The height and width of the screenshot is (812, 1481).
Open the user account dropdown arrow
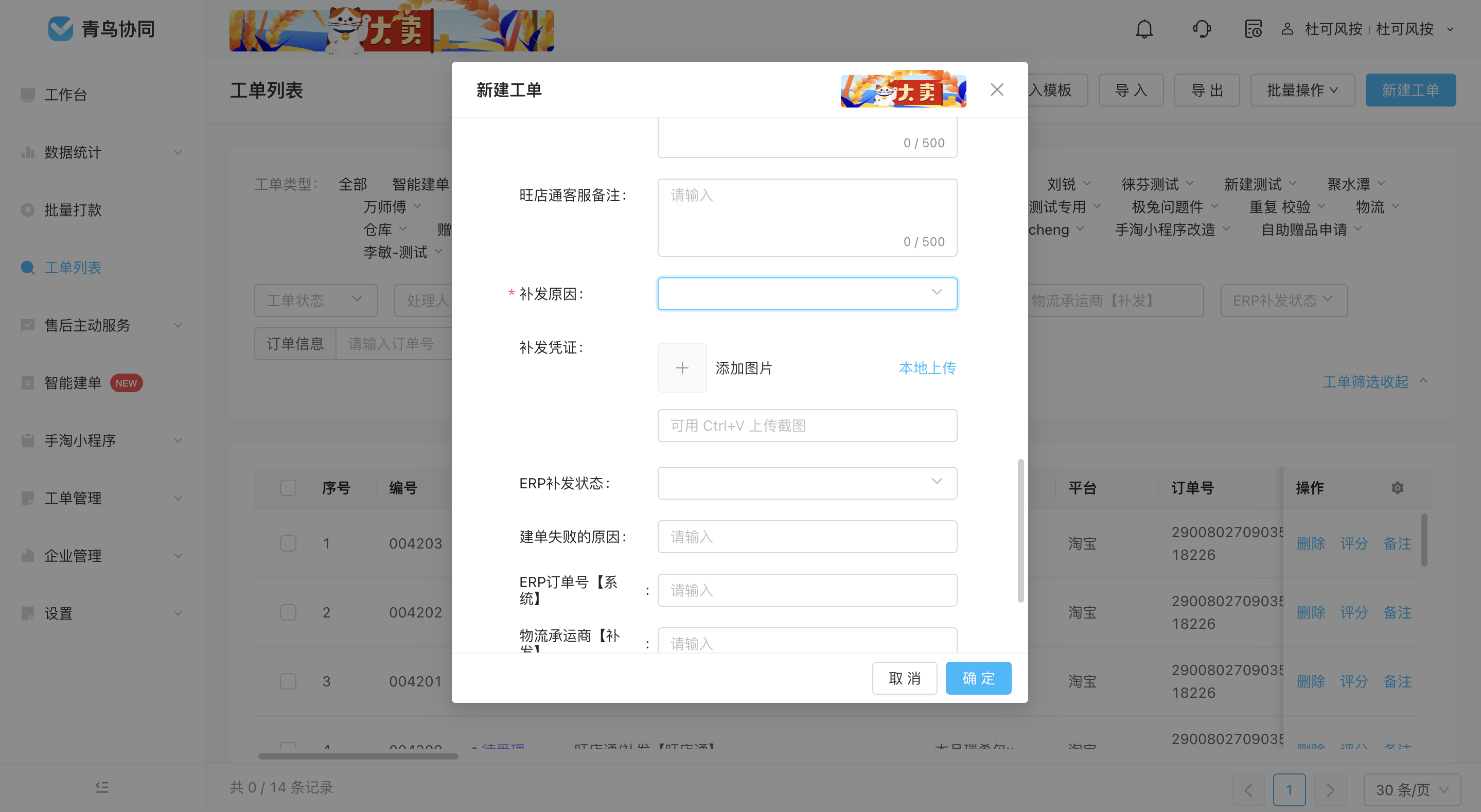1450,29
